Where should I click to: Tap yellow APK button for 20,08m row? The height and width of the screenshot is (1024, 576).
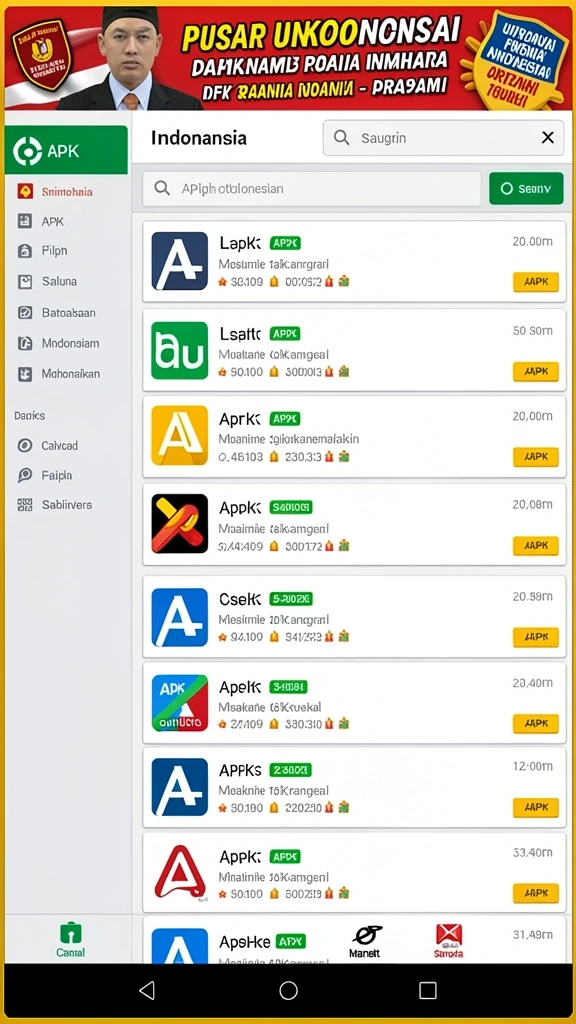(536, 545)
